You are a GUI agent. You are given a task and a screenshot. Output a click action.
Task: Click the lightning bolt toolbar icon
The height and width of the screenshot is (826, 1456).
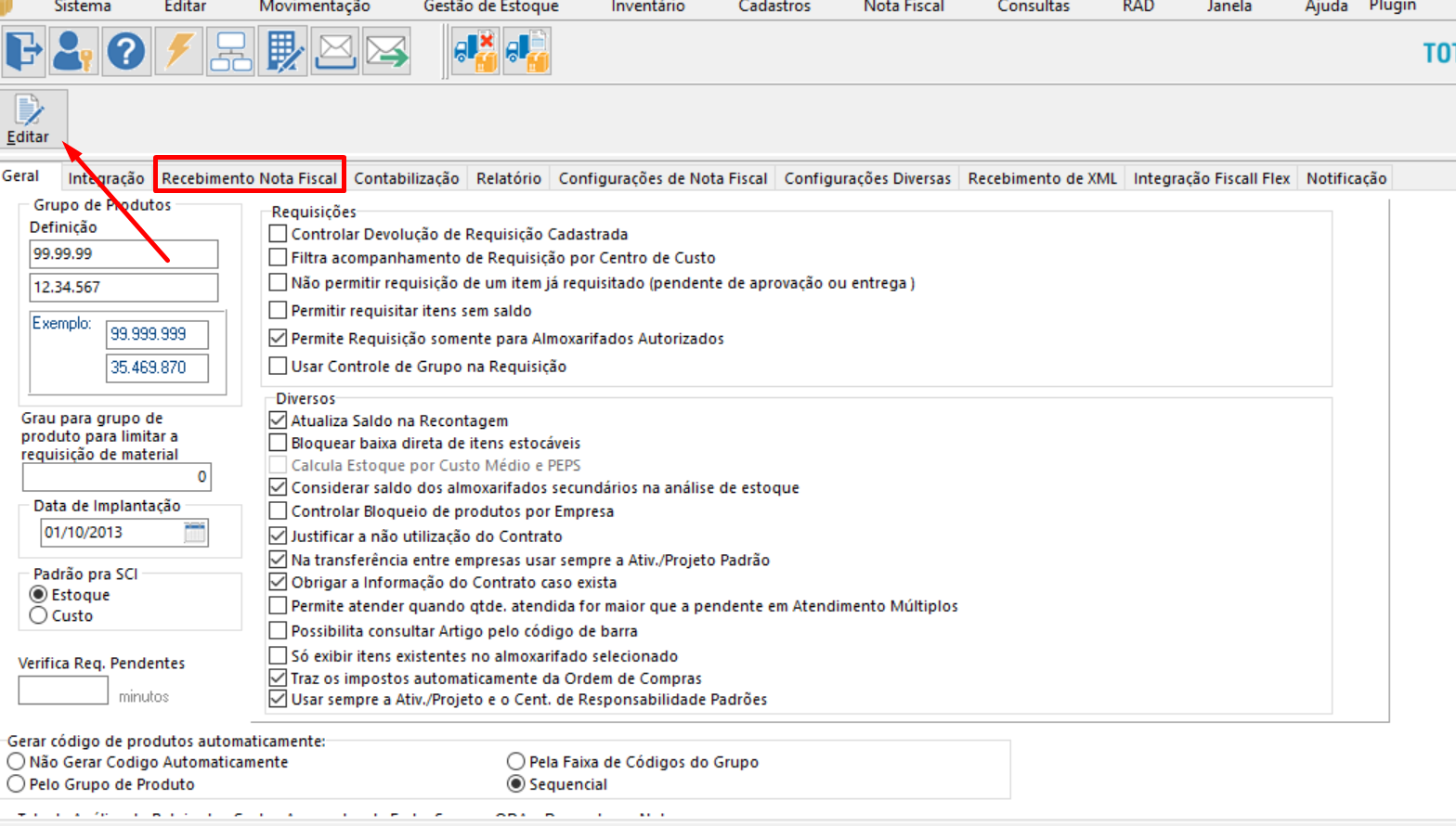(x=178, y=51)
